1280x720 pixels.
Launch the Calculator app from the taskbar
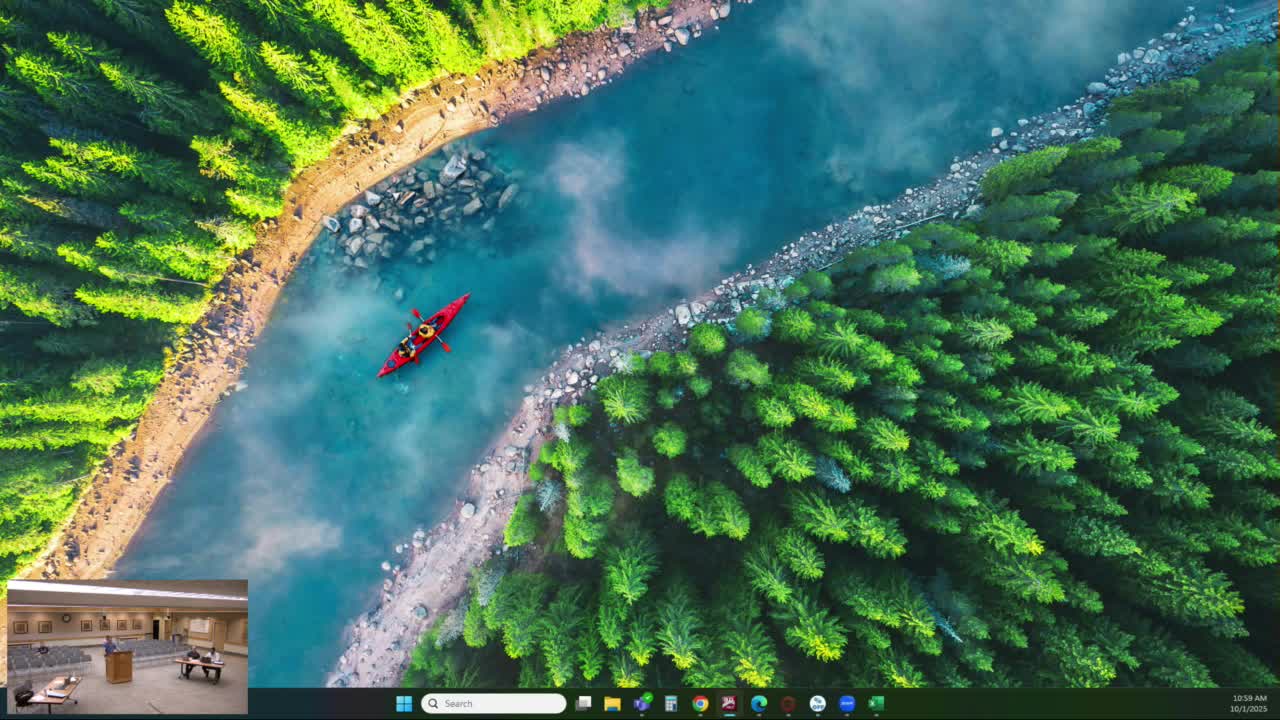click(x=671, y=704)
